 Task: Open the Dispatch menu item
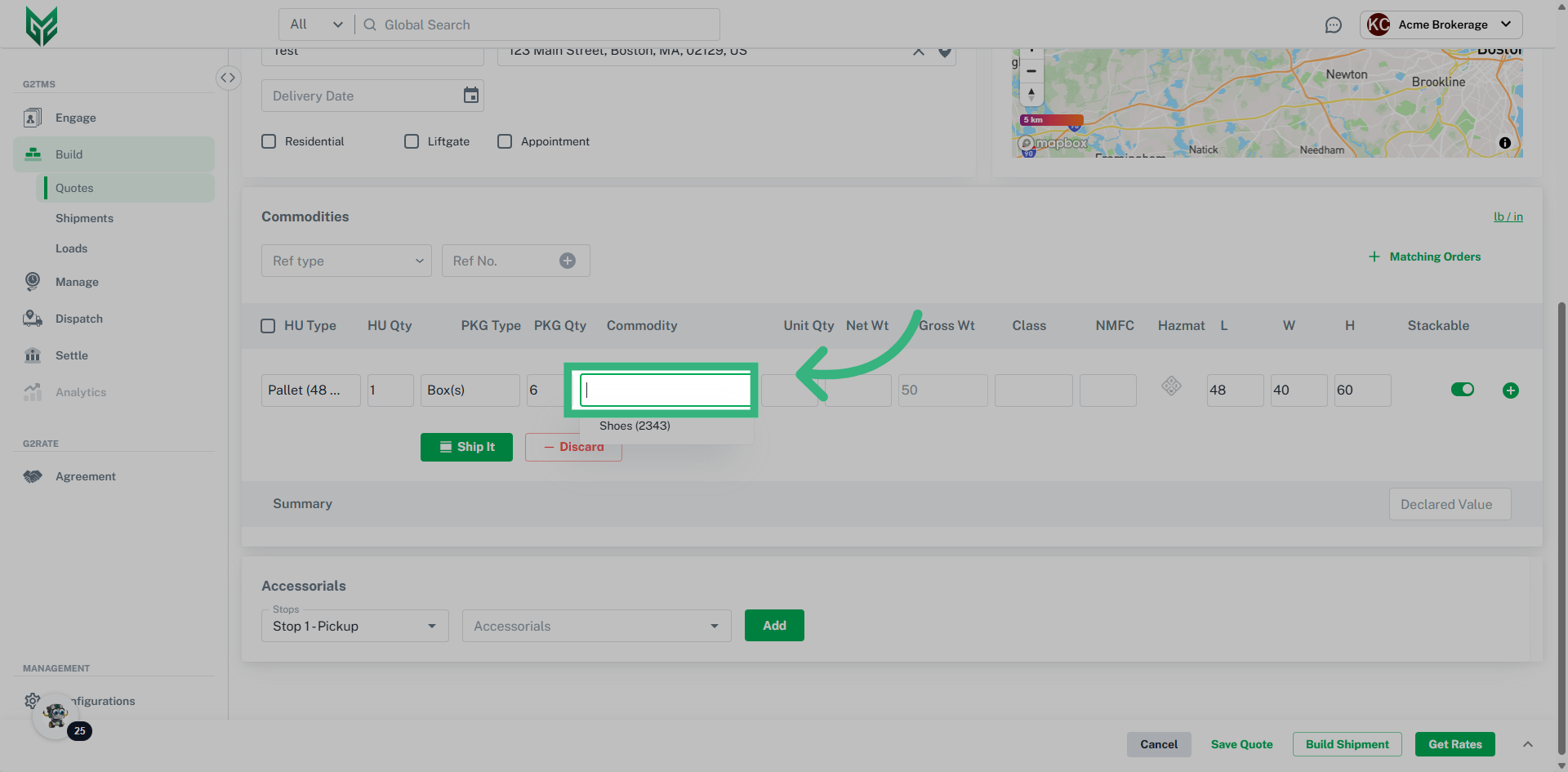tap(79, 319)
